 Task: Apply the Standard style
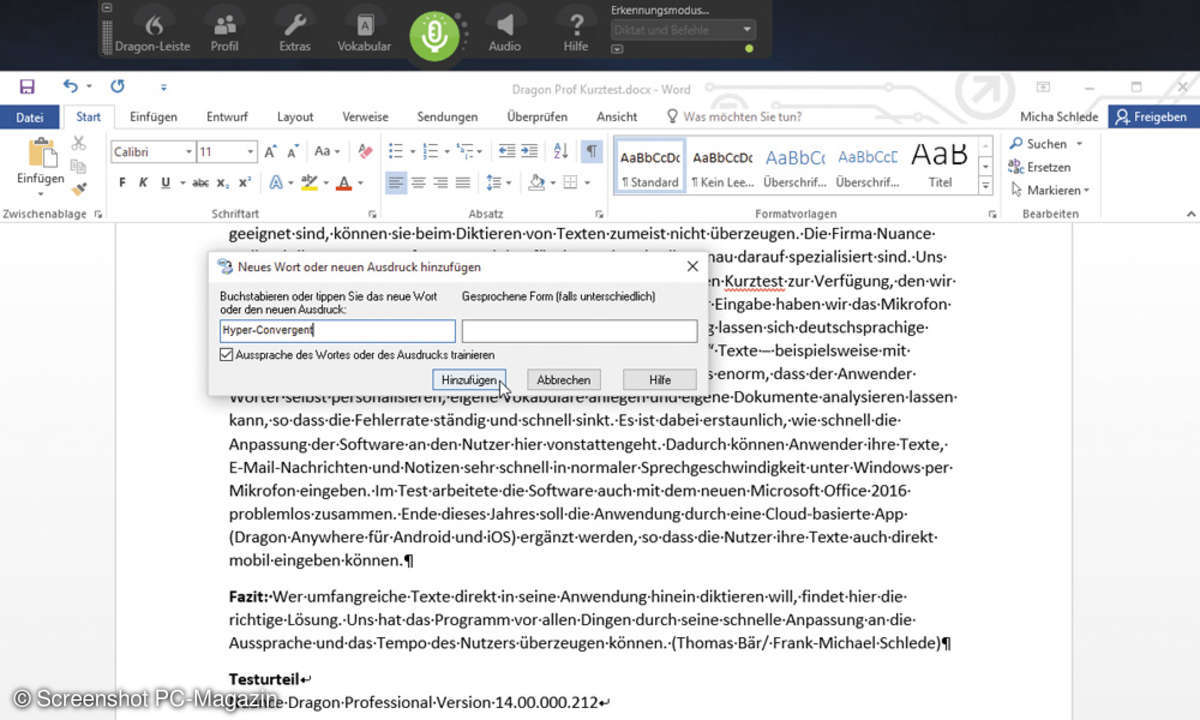(x=650, y=166)
